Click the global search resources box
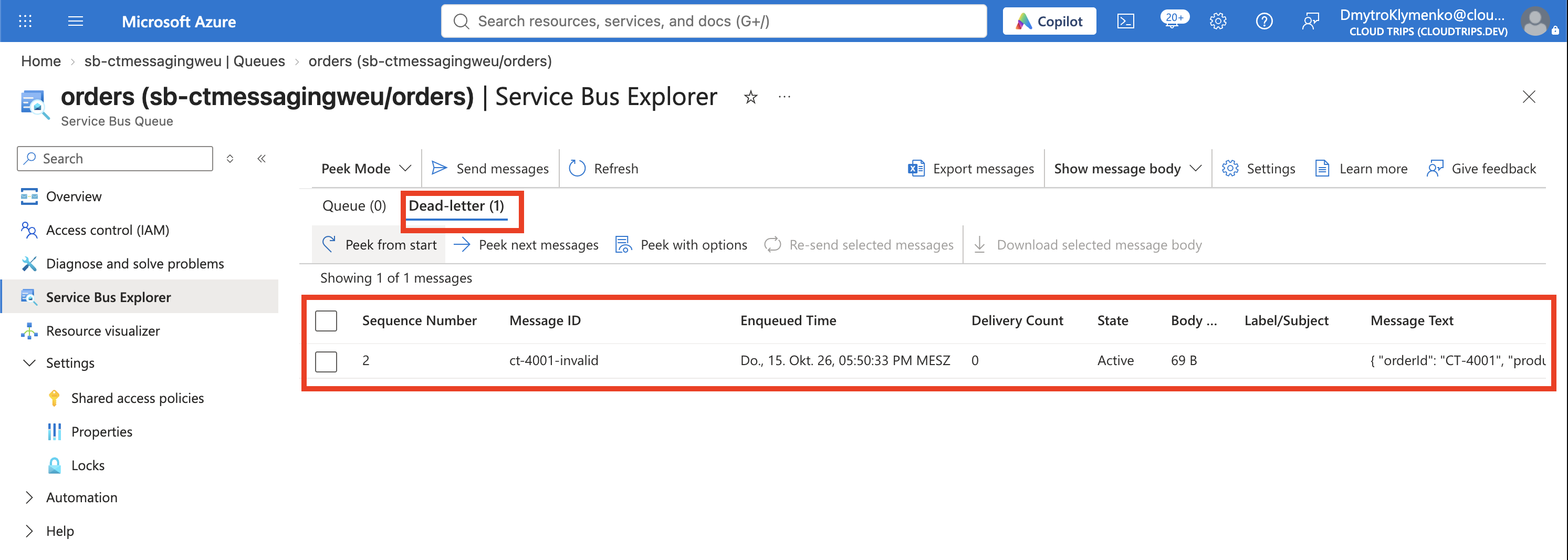The image size is (1568, 560). pos(714,22)
